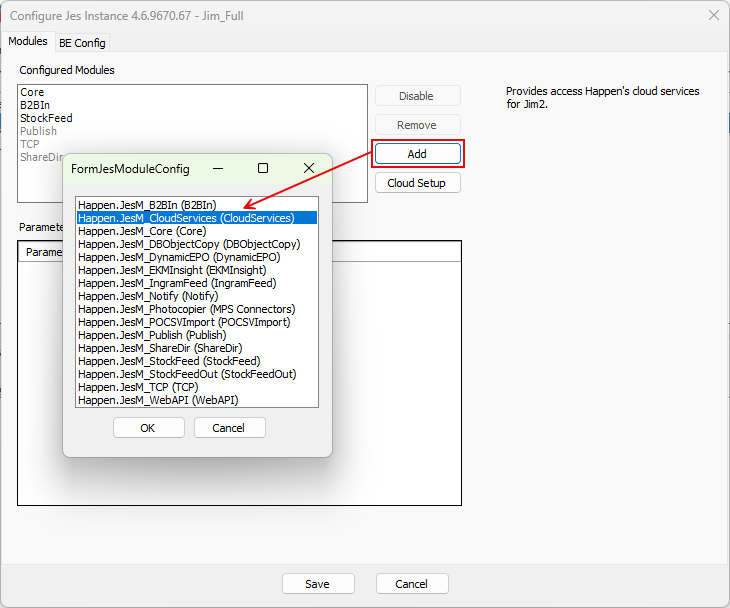Open the Cloud Setup dialog
Screen dimensions: 730x608
(417, 183)
